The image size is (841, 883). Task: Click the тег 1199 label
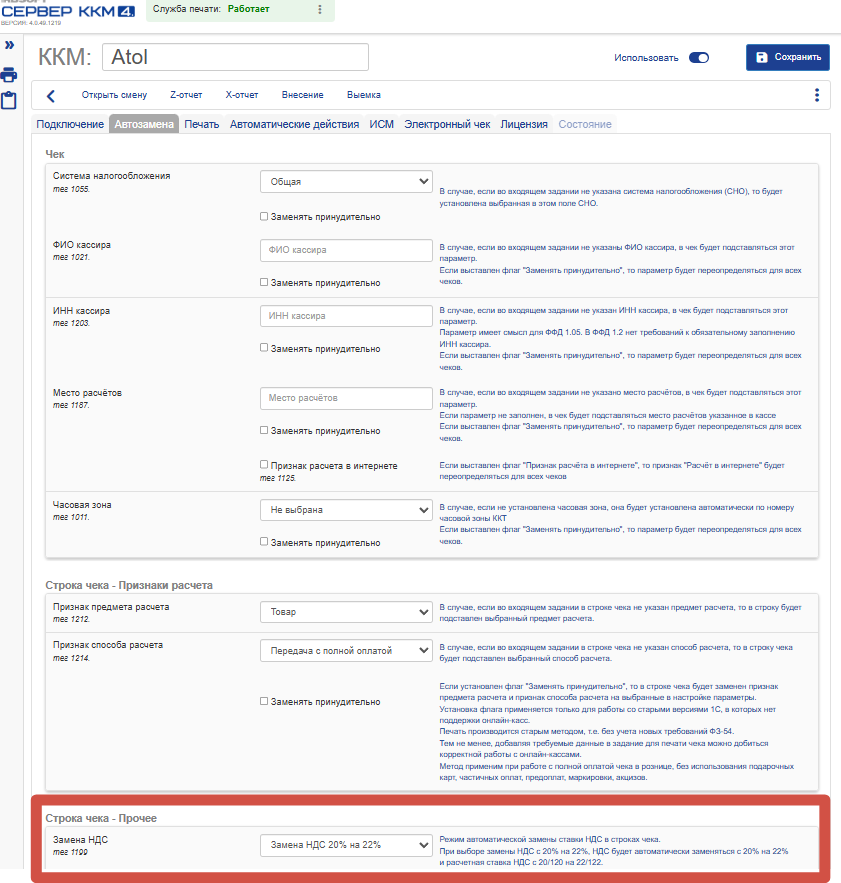[x=70, y=853]
